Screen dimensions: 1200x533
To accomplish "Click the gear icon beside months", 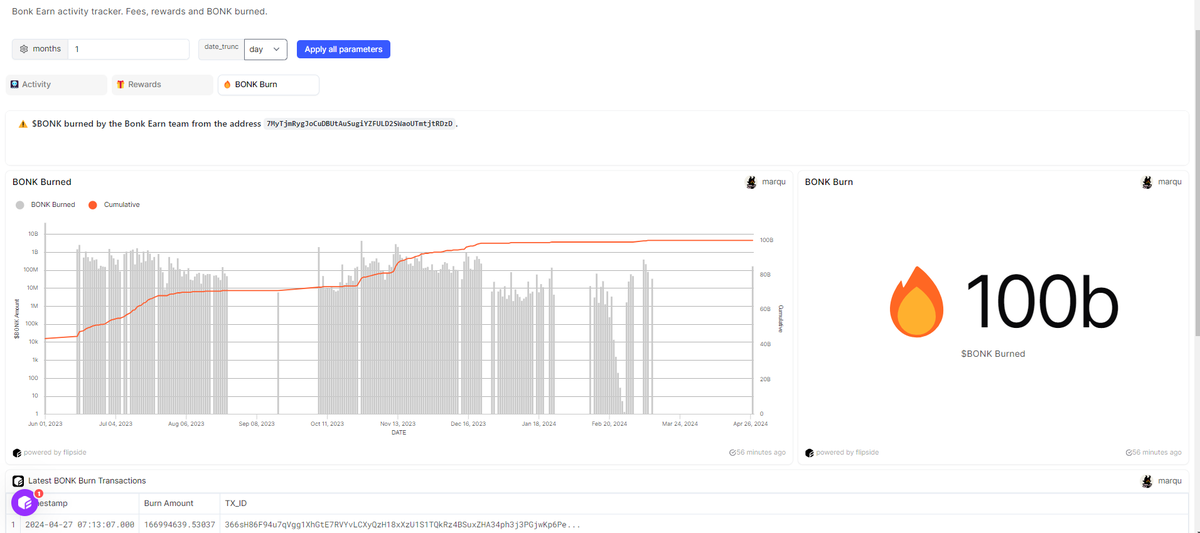I will (x=24, y=49).
